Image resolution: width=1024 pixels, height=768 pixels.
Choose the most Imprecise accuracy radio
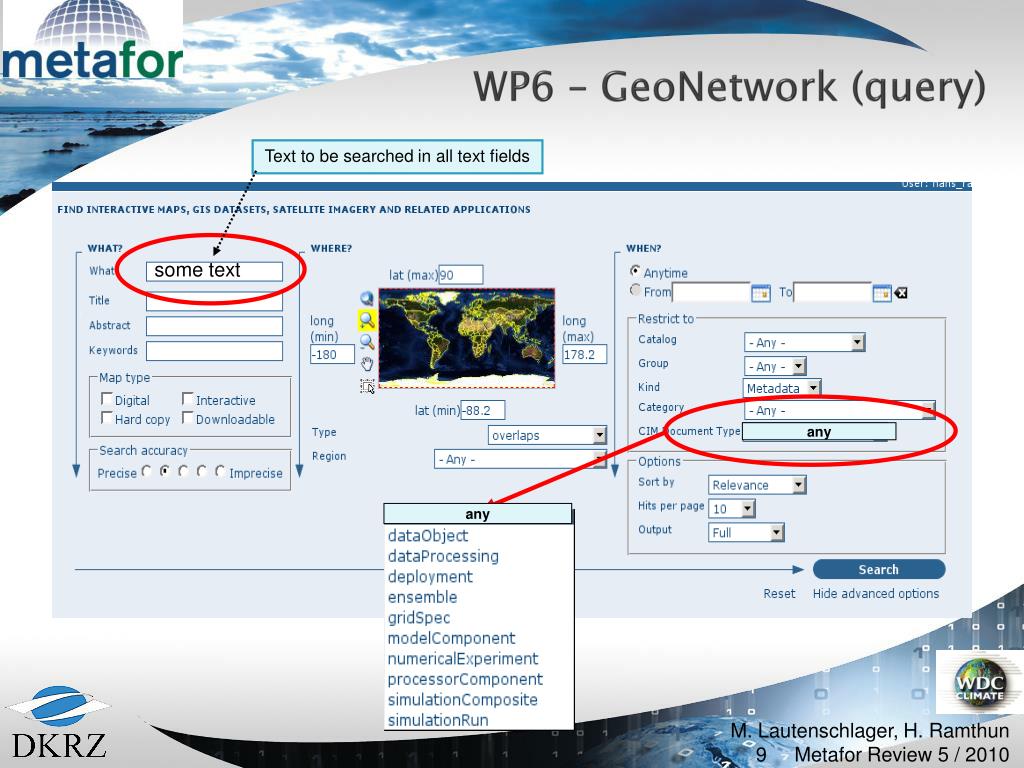point(220,470)
